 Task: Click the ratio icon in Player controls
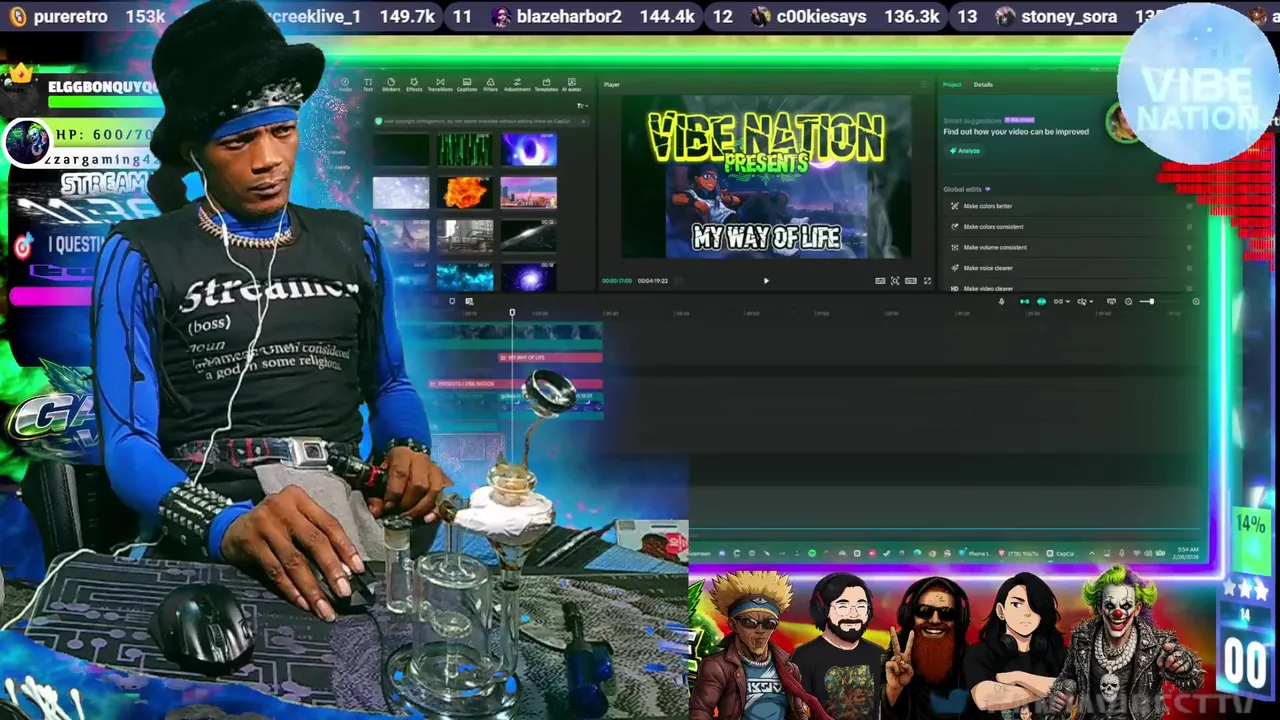[x=911, y=281]
